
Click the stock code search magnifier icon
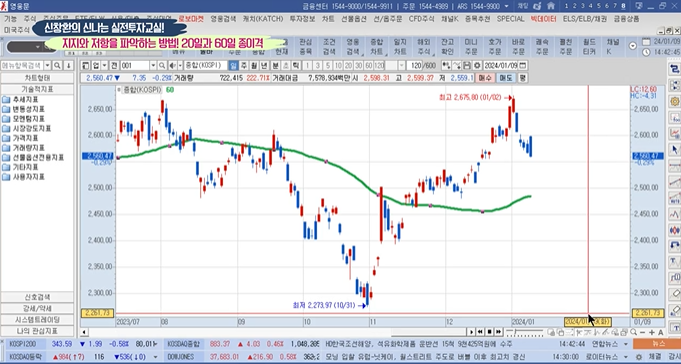pyautogui.click(x=162, y=66)
